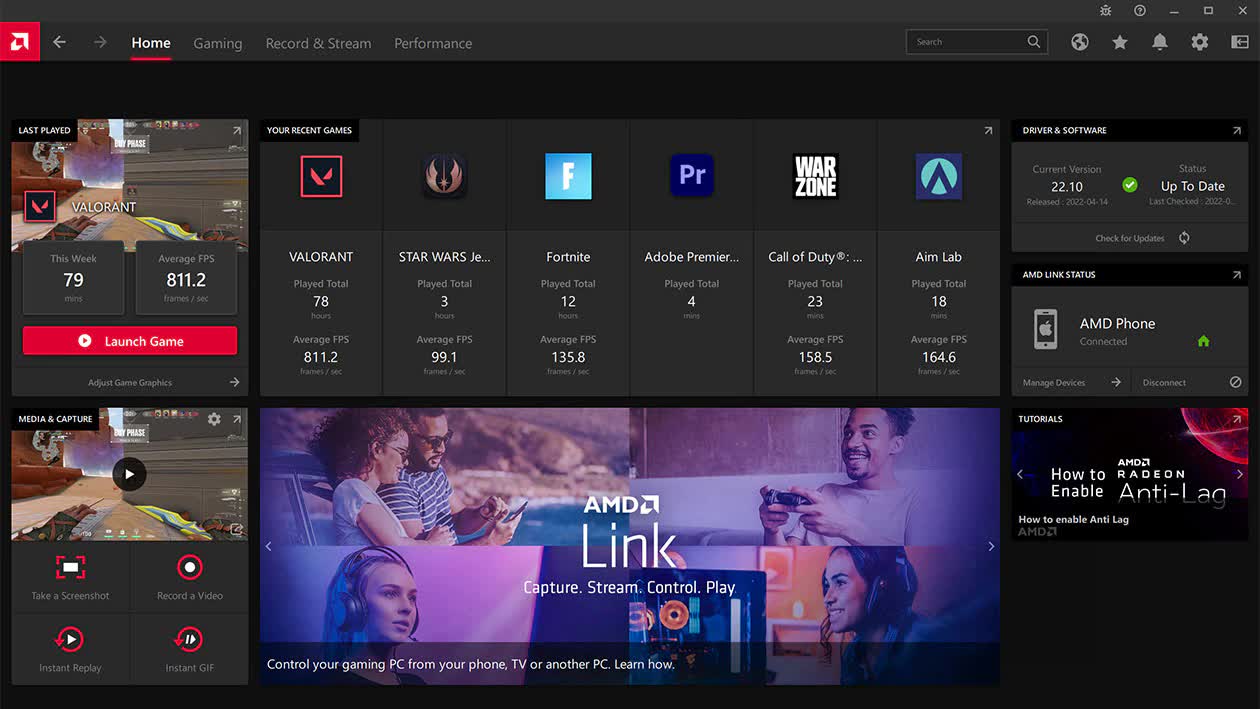Open settings gear icon in header
The width and height of the screenshot is (1260, 709).
tap(1200, 42)
